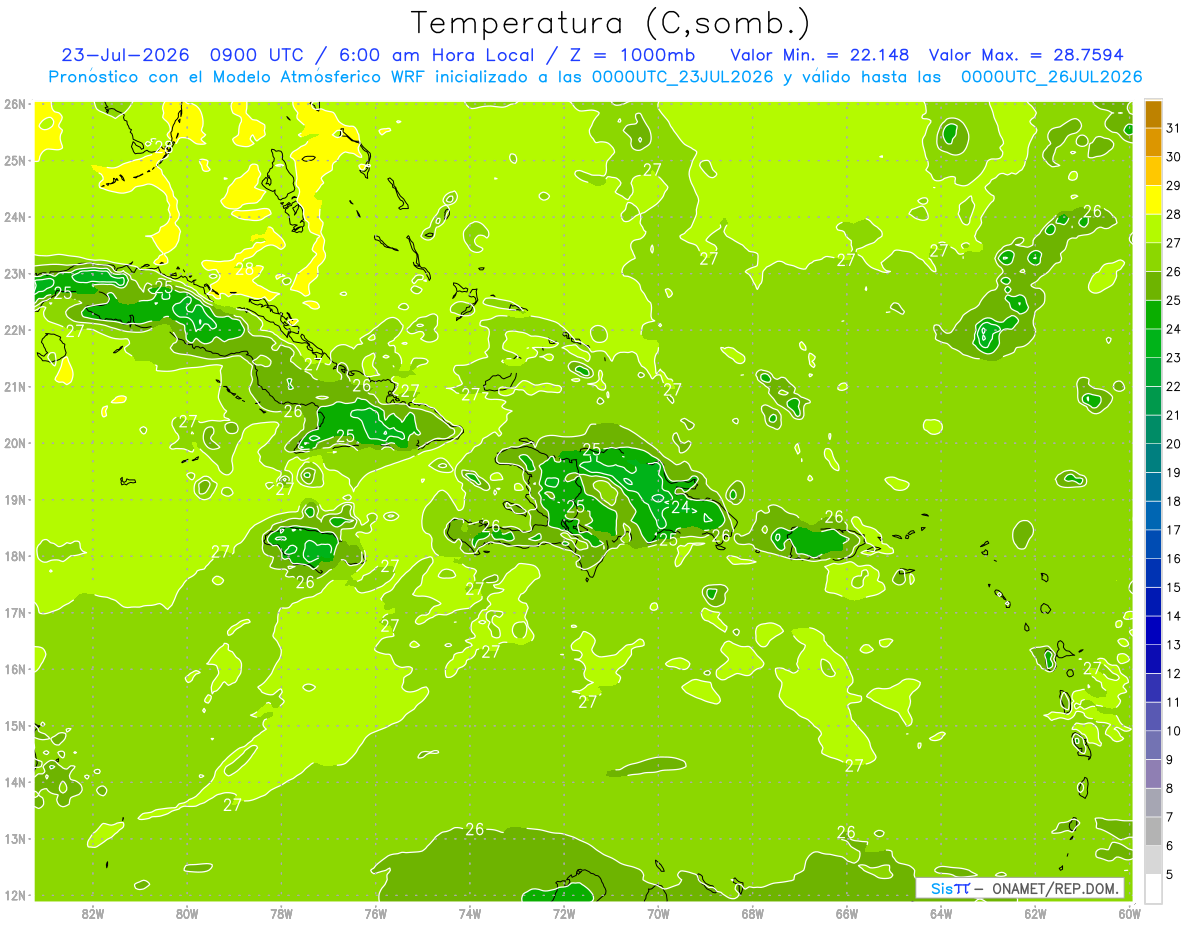Image resolution: width=1200 pixels, height=927 pixels.
Task: Click the 80W longitude axis label
Action: (187, 912)
